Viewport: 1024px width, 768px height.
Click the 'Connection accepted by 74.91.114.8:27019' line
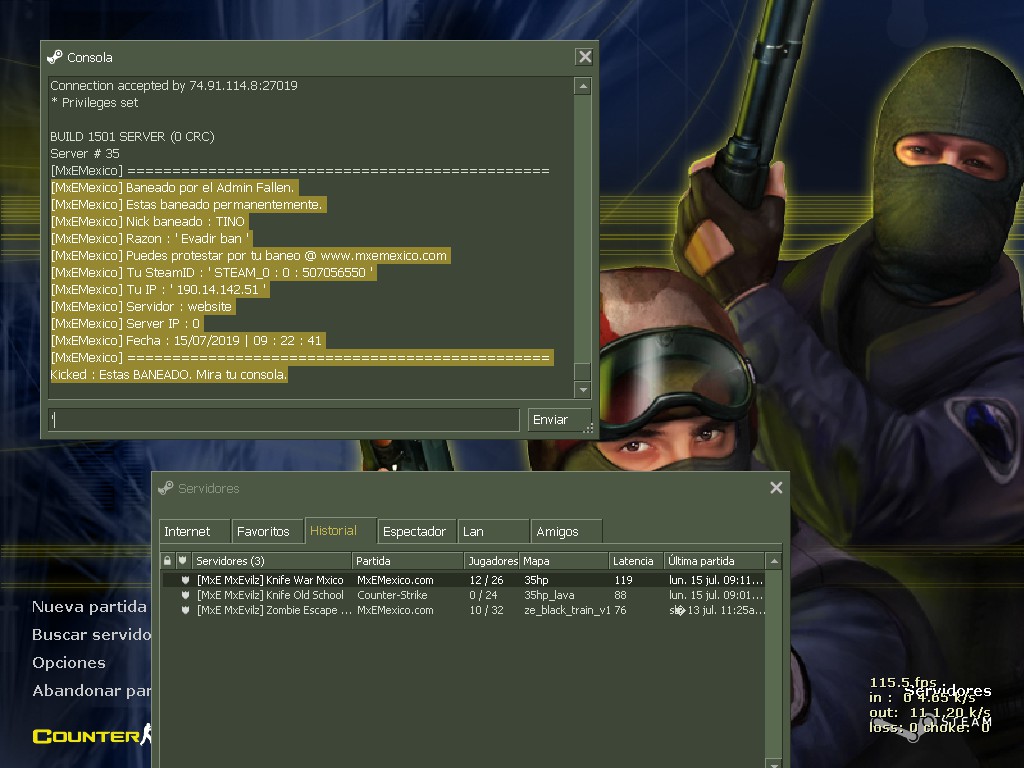click(174, 86)
